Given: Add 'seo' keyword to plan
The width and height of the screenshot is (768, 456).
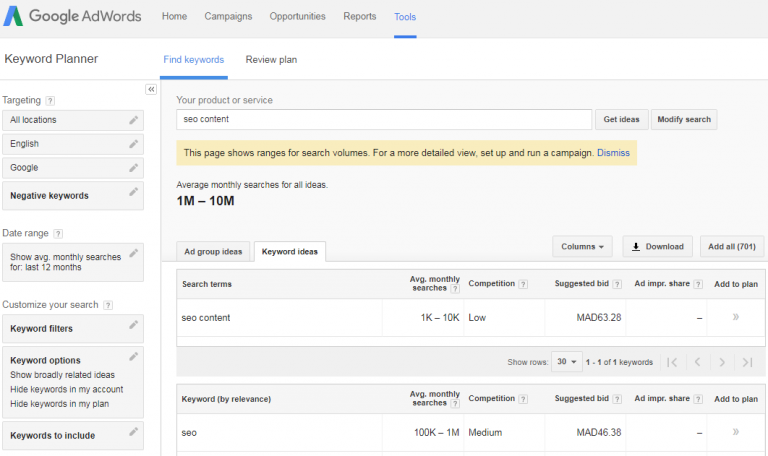Looking at the screenshot, I should [736, 432].
